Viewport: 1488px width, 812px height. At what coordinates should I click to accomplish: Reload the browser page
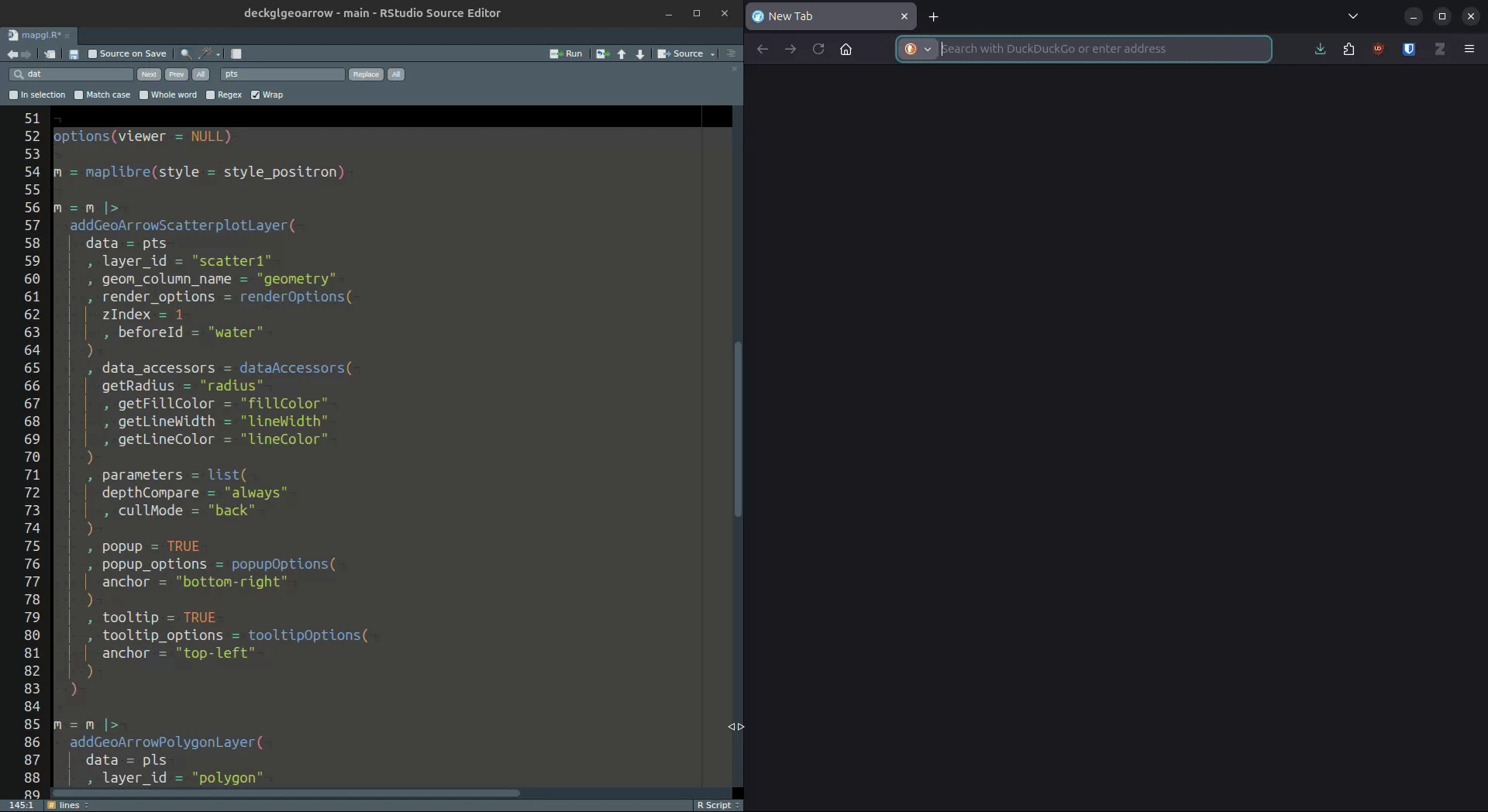click(818, 49)
